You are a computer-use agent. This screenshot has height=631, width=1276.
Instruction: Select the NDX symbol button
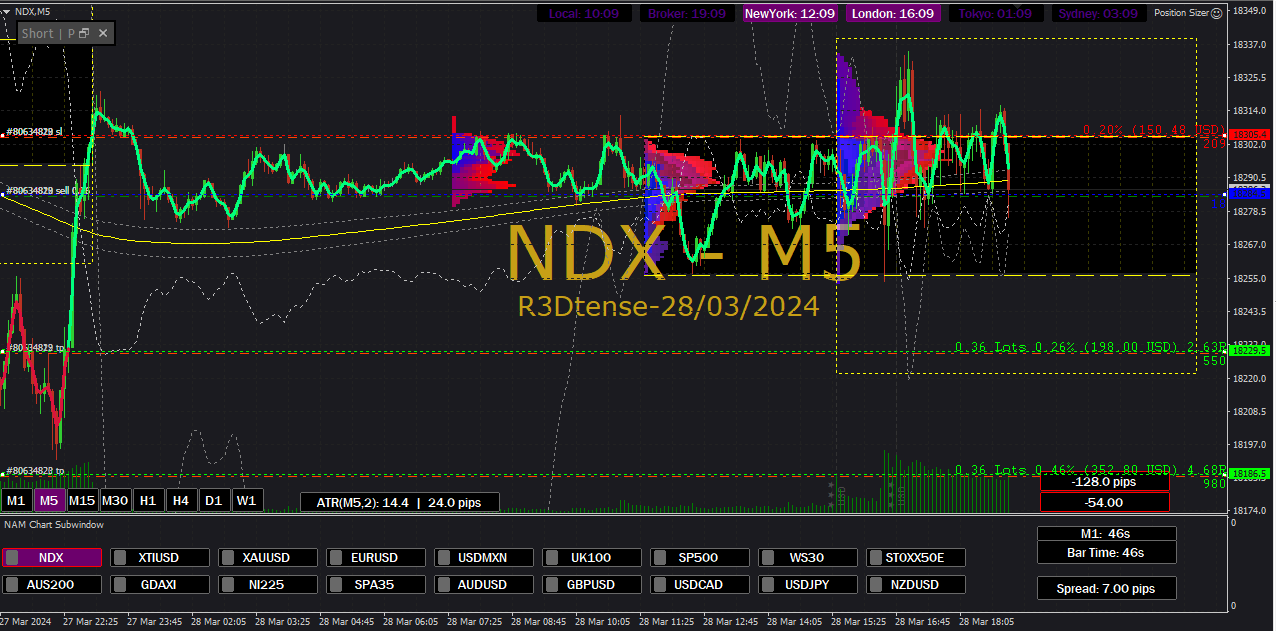52,557
